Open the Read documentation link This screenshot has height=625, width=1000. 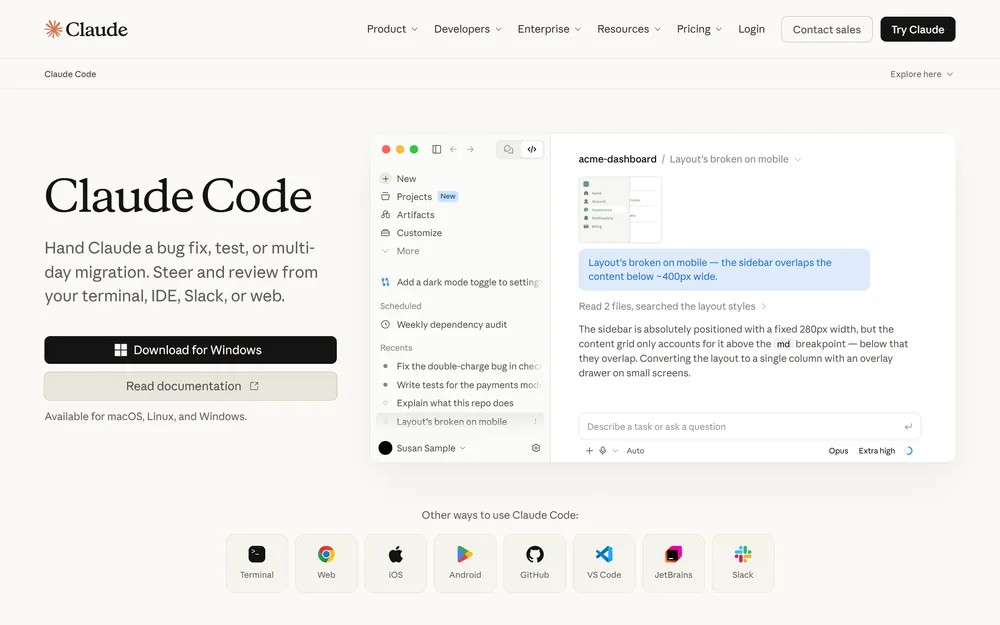click(191, 386)
